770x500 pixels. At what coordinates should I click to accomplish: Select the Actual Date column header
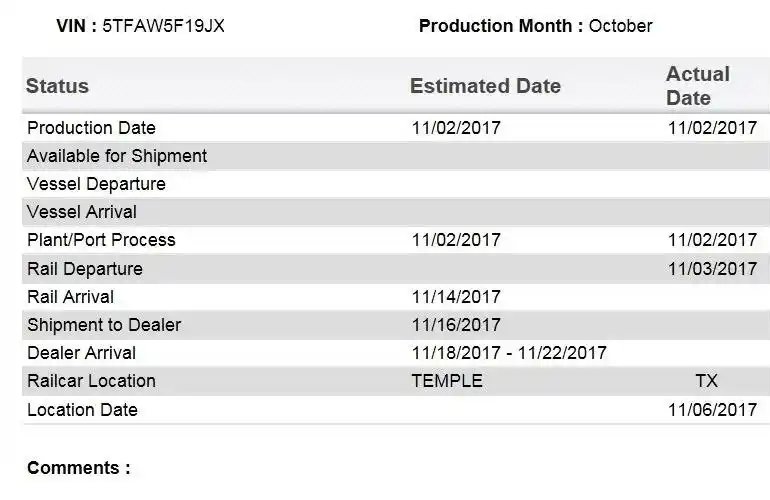click(x=698, y=86)
